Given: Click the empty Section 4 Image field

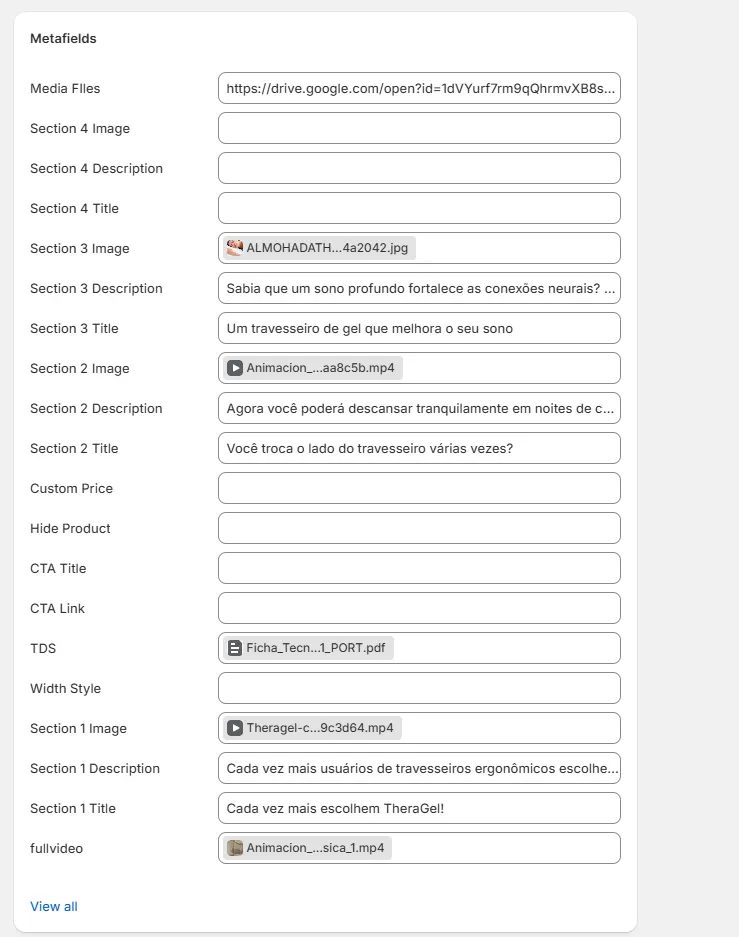Looking at the screenshot, I should coord(419,128).
